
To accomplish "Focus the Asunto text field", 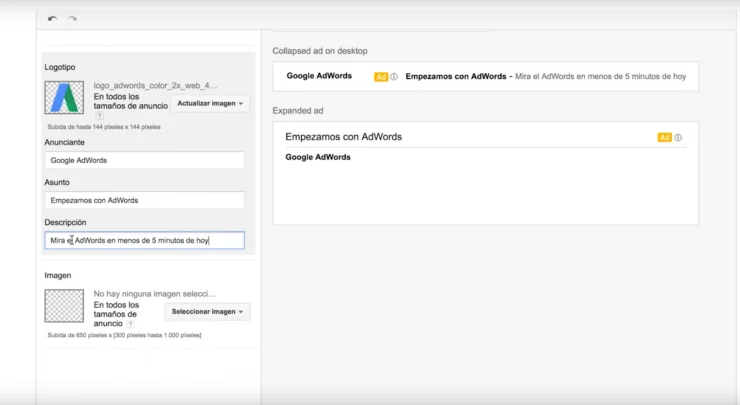I will (x=144, y=200).
